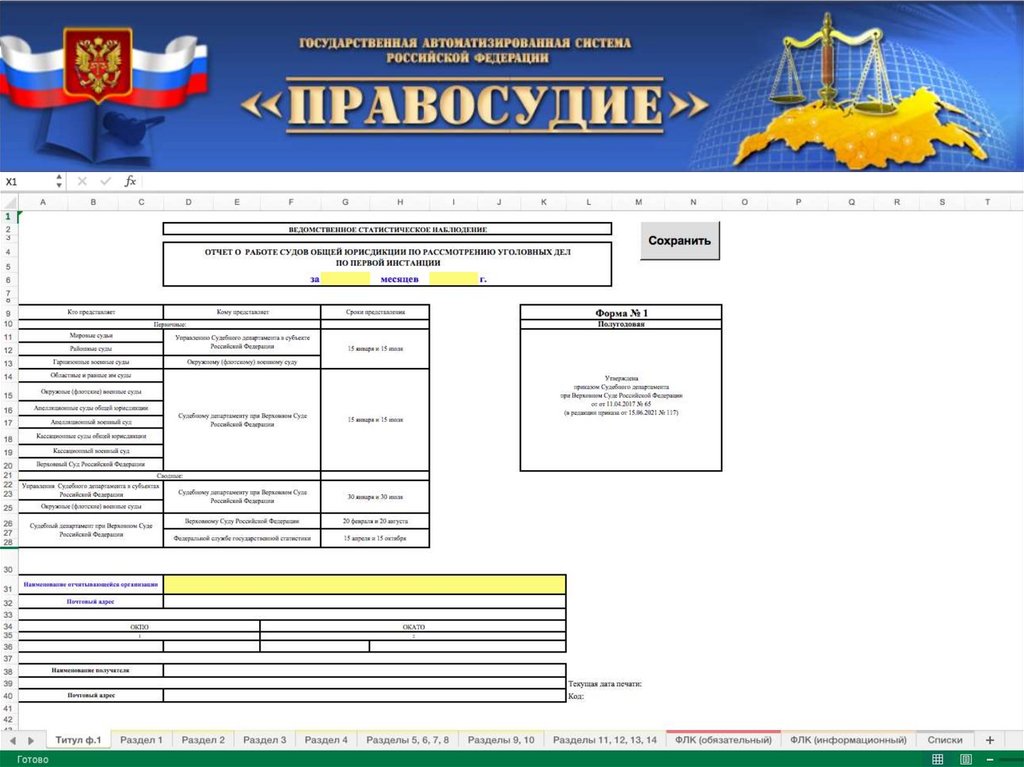1024x767 pixels.
Task: Click the column D header
Action: point(188,203)
